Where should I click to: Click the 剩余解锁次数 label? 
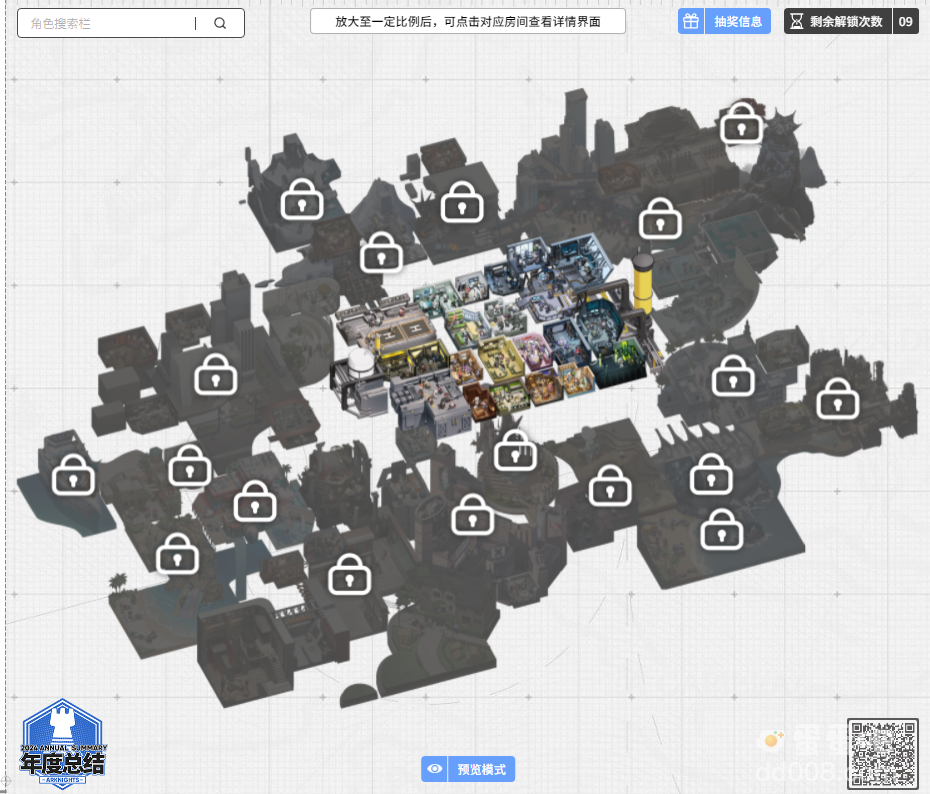pyautogui.click(x=846, y=21)
